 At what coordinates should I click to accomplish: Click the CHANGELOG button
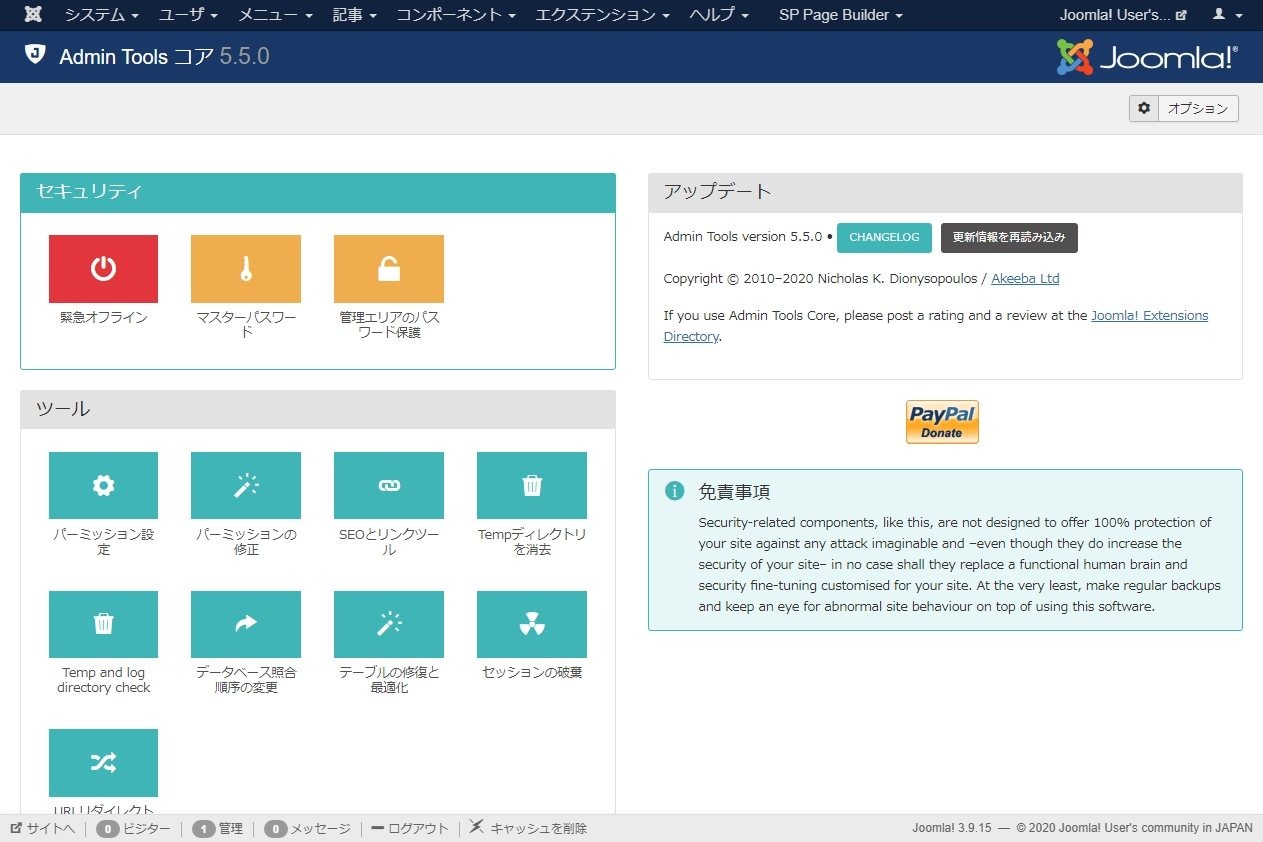[884, 238]
